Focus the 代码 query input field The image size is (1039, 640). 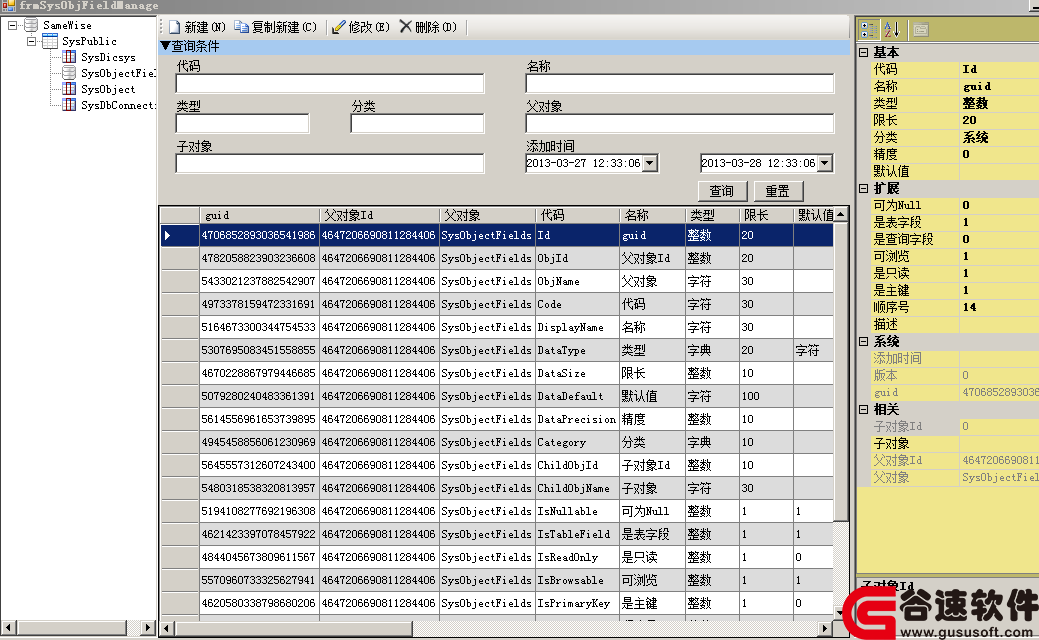click(x=329, y=83)
